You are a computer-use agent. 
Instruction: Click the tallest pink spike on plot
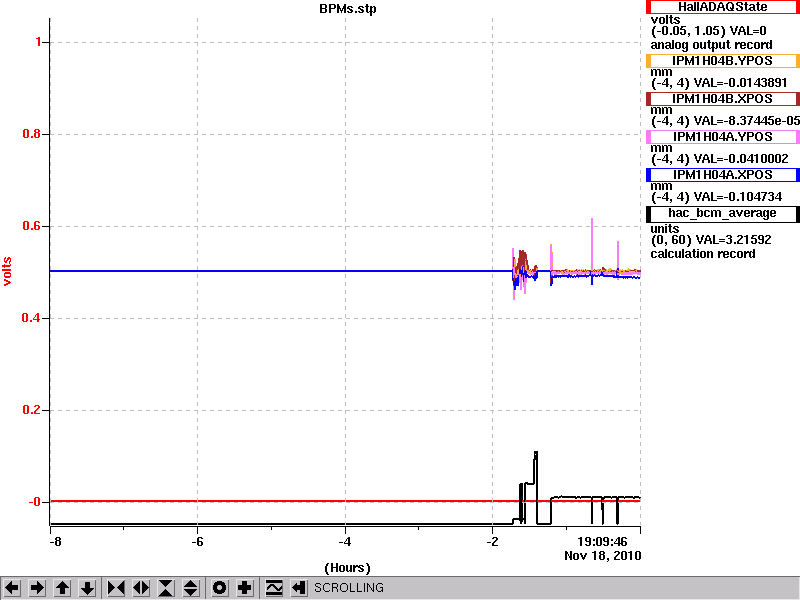(x=592, y=245)
